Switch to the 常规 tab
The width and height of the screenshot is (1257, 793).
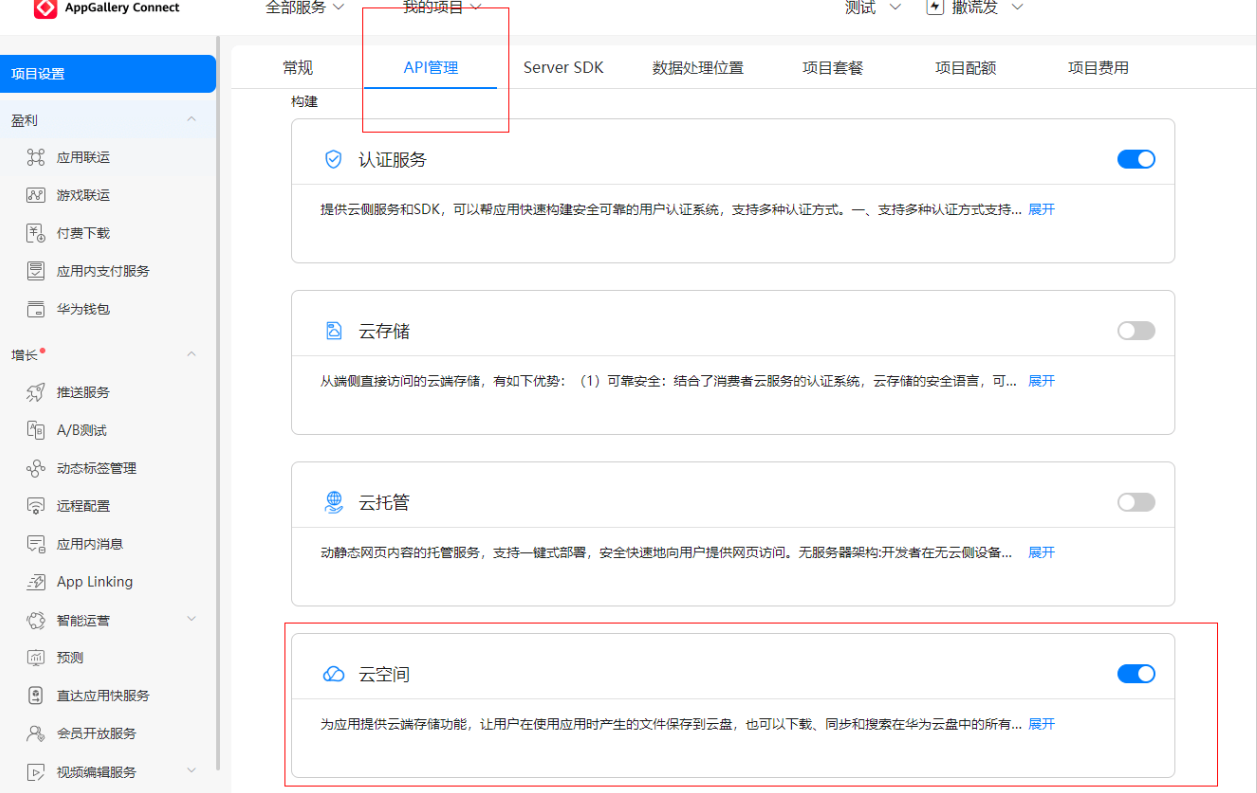coord(297,68)
